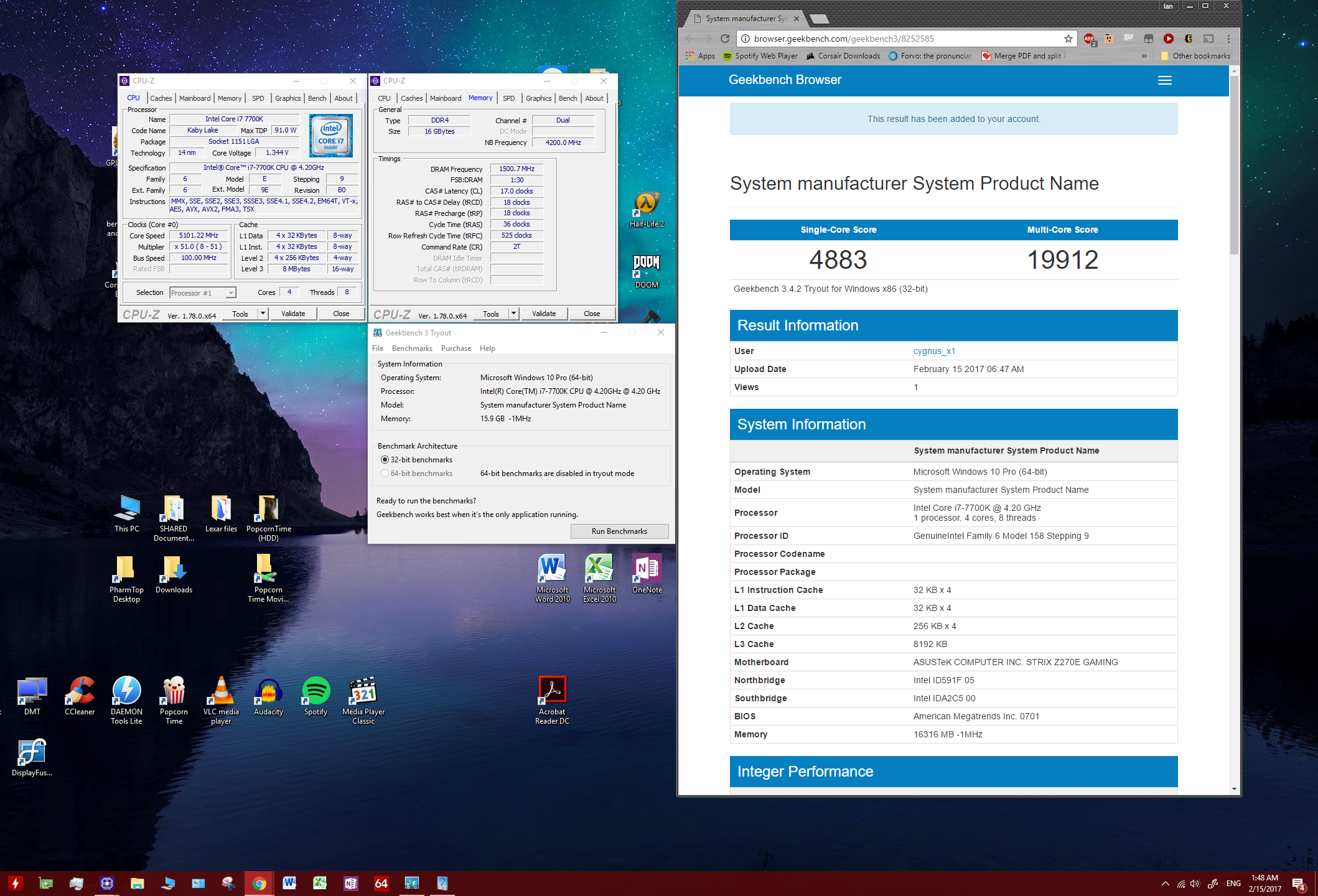Open the Corsair Downloads bookmark
Screen dimensions: 1318x896
pyautogui.click(x=843, y=56)
